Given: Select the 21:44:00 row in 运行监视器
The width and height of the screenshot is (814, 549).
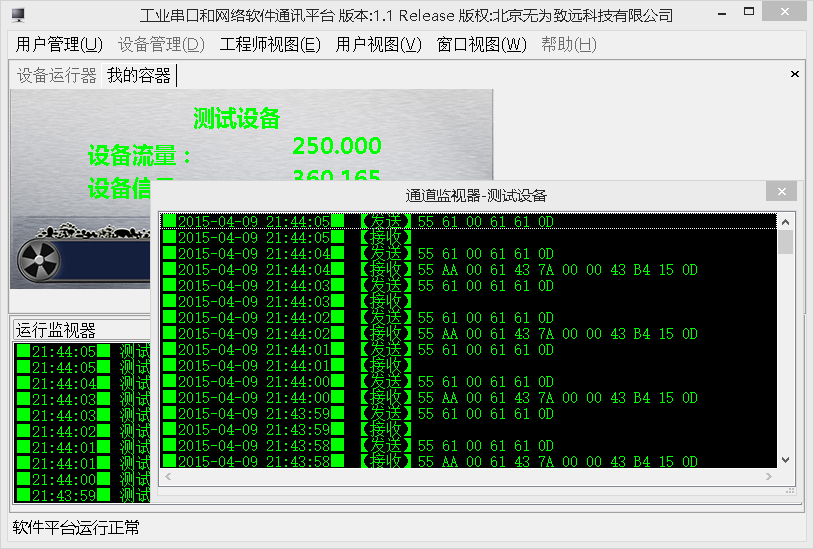Looking at the screenshot, I should (x=83, y=479).
